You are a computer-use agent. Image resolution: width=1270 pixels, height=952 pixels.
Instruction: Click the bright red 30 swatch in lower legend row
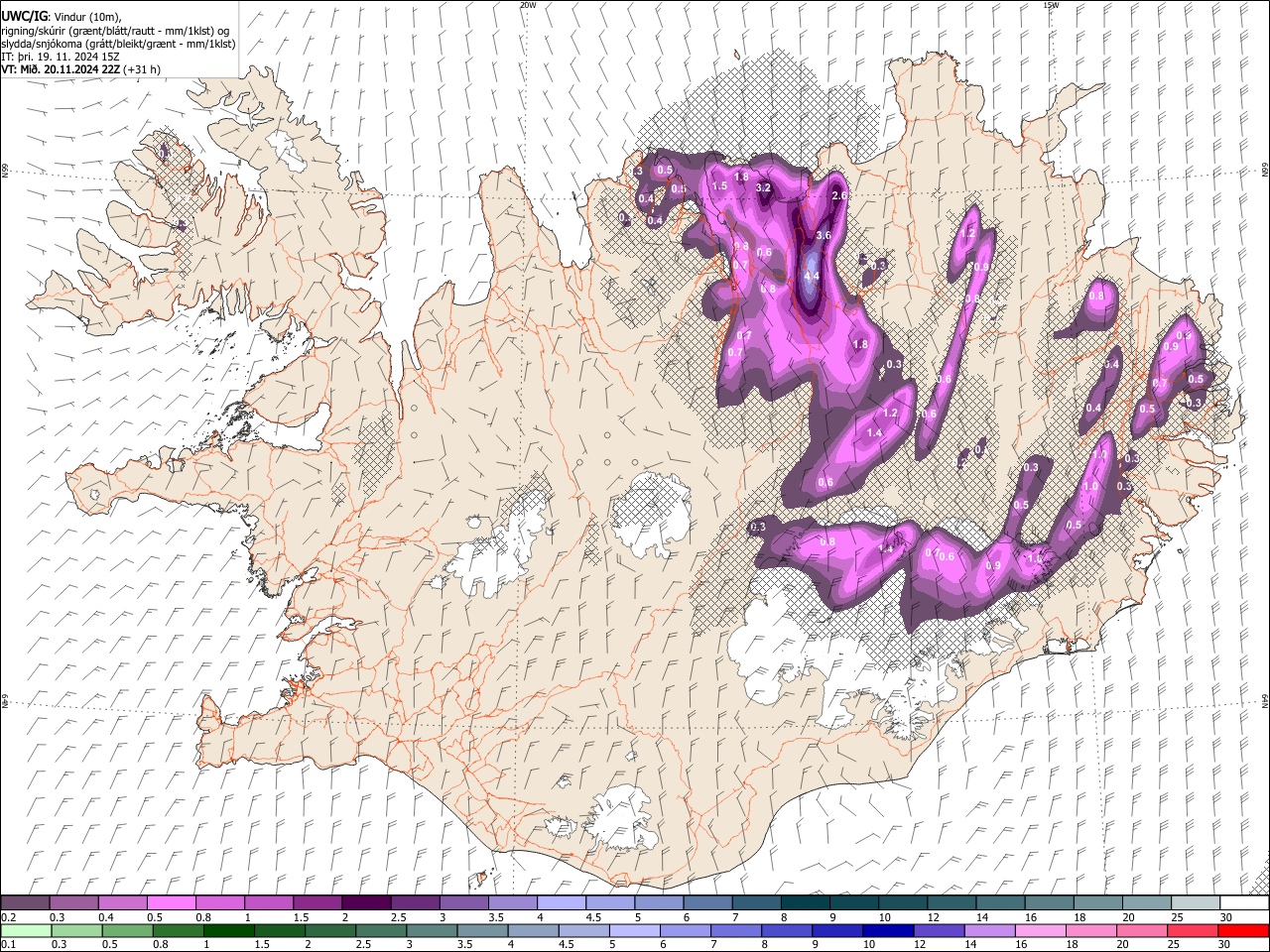tap(1242, 930)
